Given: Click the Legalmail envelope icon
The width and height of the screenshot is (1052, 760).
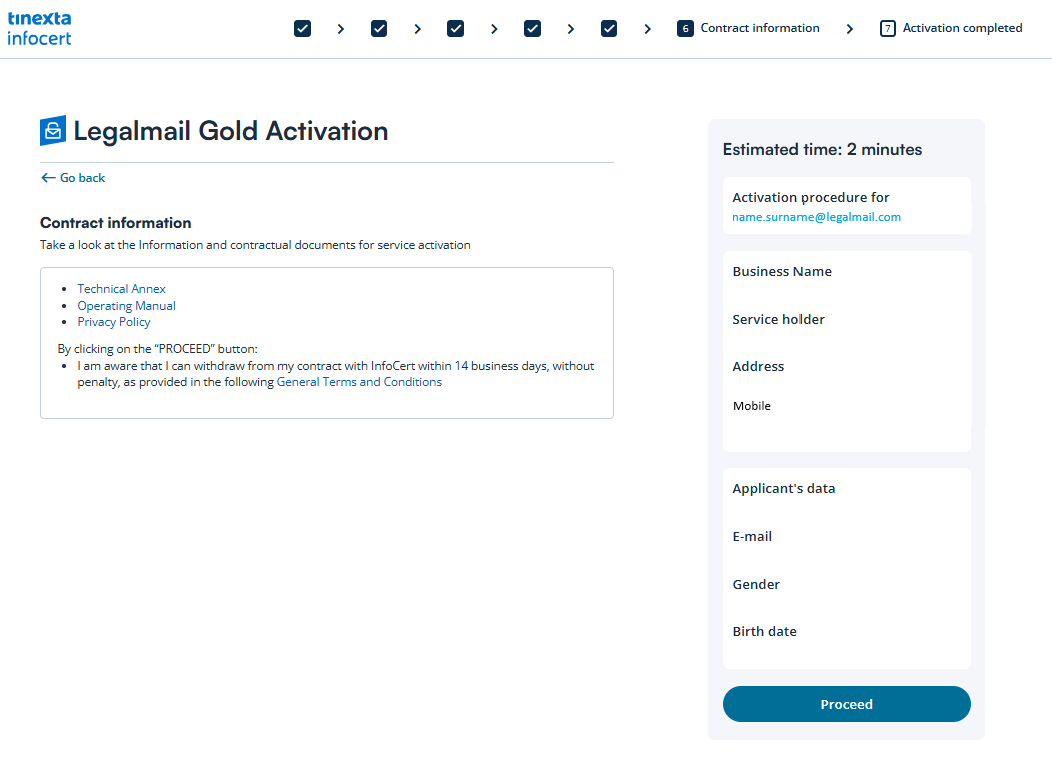Looking at the screenshot, I should pyautogui.click(x=53, y=130).
